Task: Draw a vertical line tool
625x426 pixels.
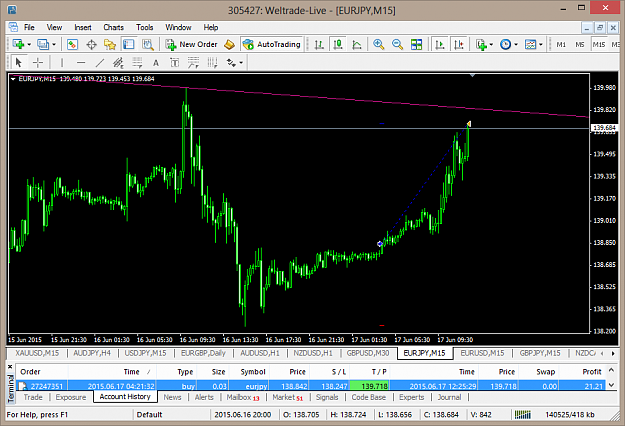Action: tap(62, 63)
